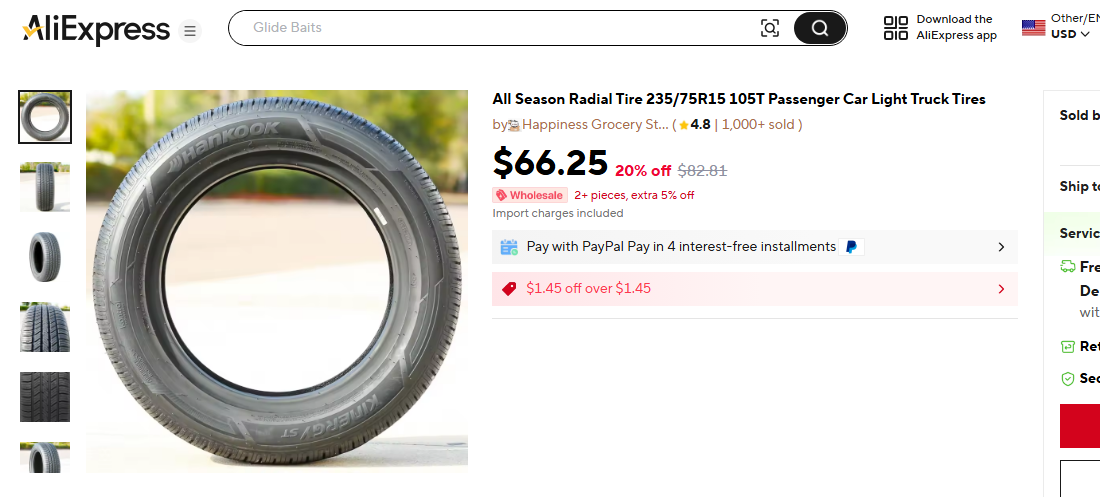Click the Wholesale badge
The height and width of the screenshot is (497, 1100).
530,195
